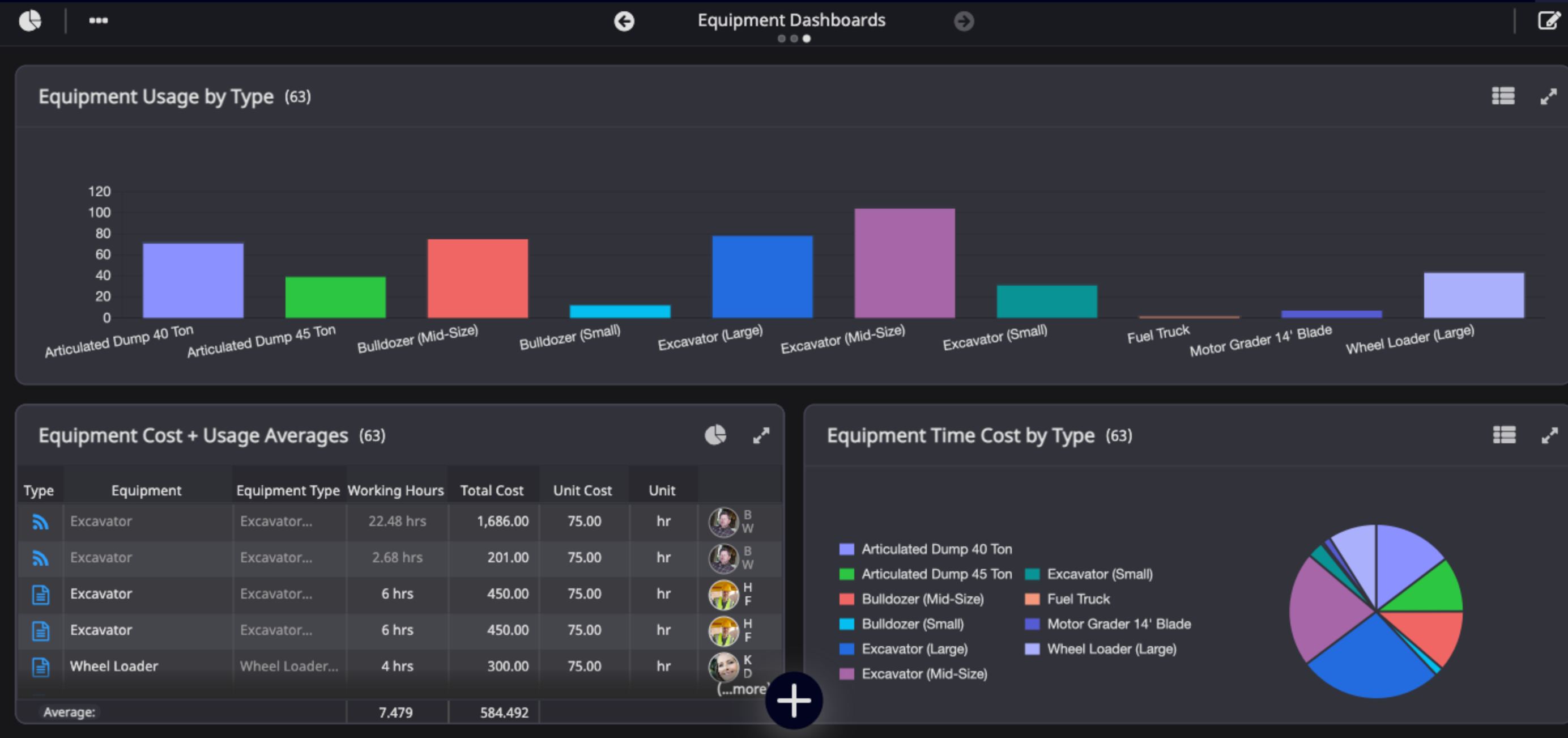
Task: Toggle Articulated Dump 45 Ton legend swatch
Action: (847, 574)
